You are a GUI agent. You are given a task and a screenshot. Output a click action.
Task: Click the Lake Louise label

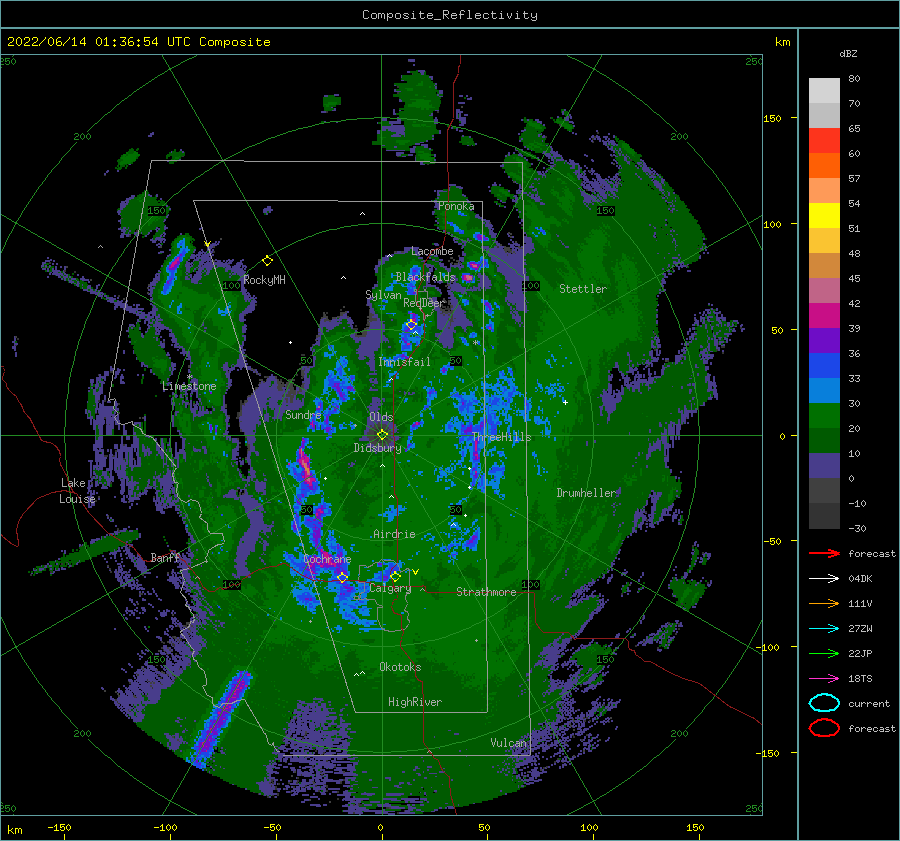77,491
